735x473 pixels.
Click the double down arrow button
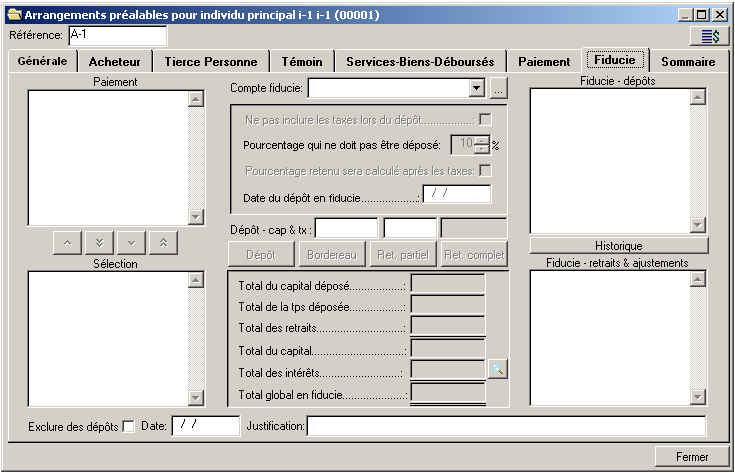[x=99, y=243]
